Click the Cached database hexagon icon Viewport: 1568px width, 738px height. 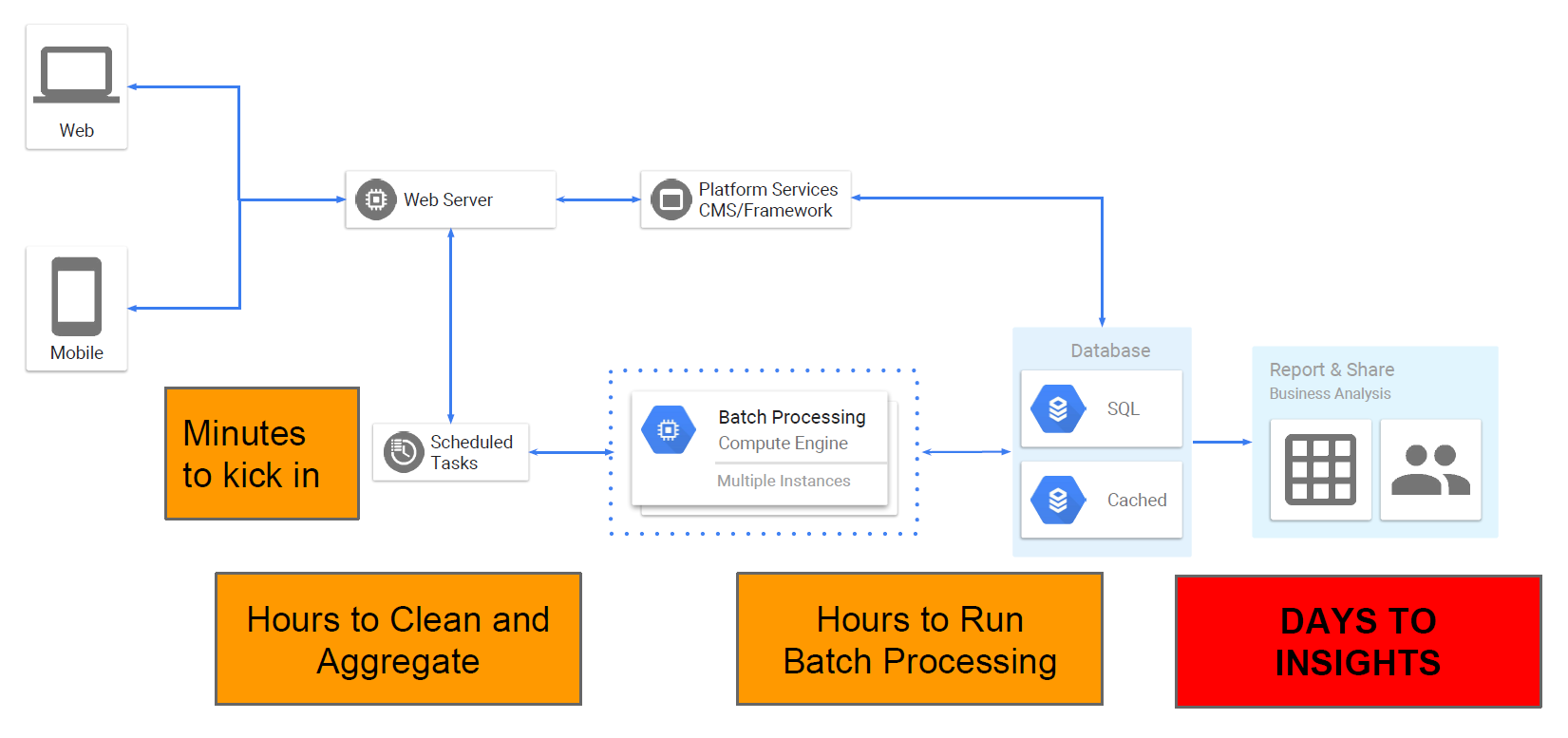click(x=1058, y=500)
